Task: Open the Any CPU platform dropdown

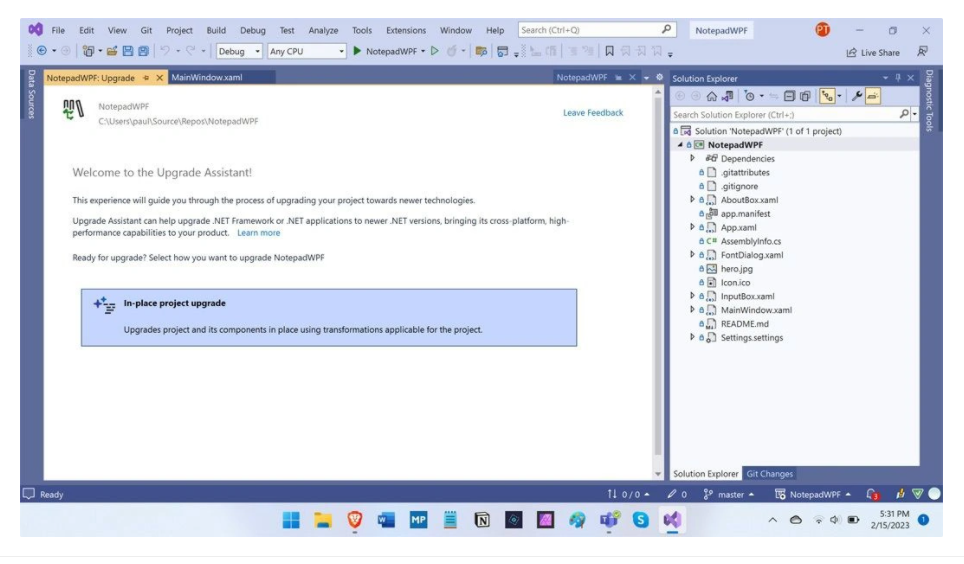Action: click(x=306, y=51)
